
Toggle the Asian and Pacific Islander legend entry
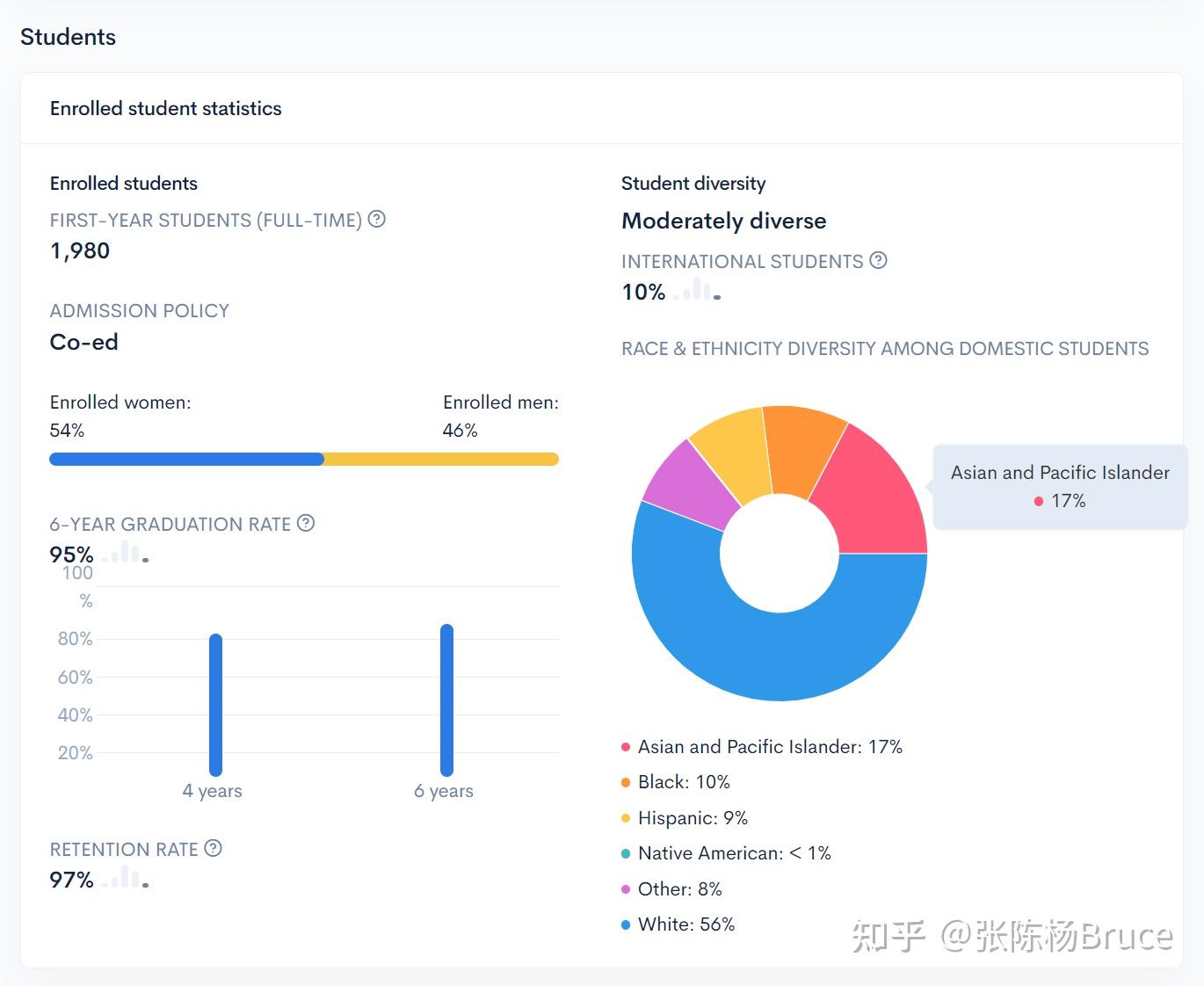click(x=769, y=746)
